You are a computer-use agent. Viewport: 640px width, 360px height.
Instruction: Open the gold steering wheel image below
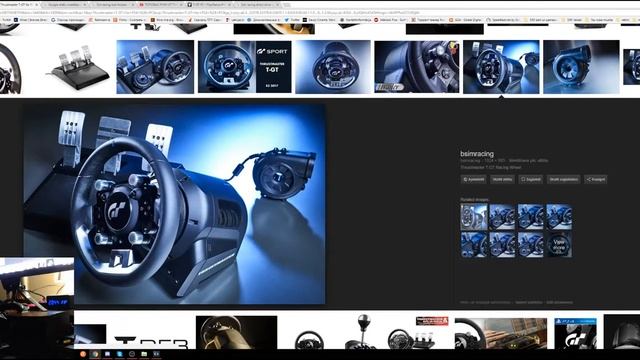click(236, 332)
